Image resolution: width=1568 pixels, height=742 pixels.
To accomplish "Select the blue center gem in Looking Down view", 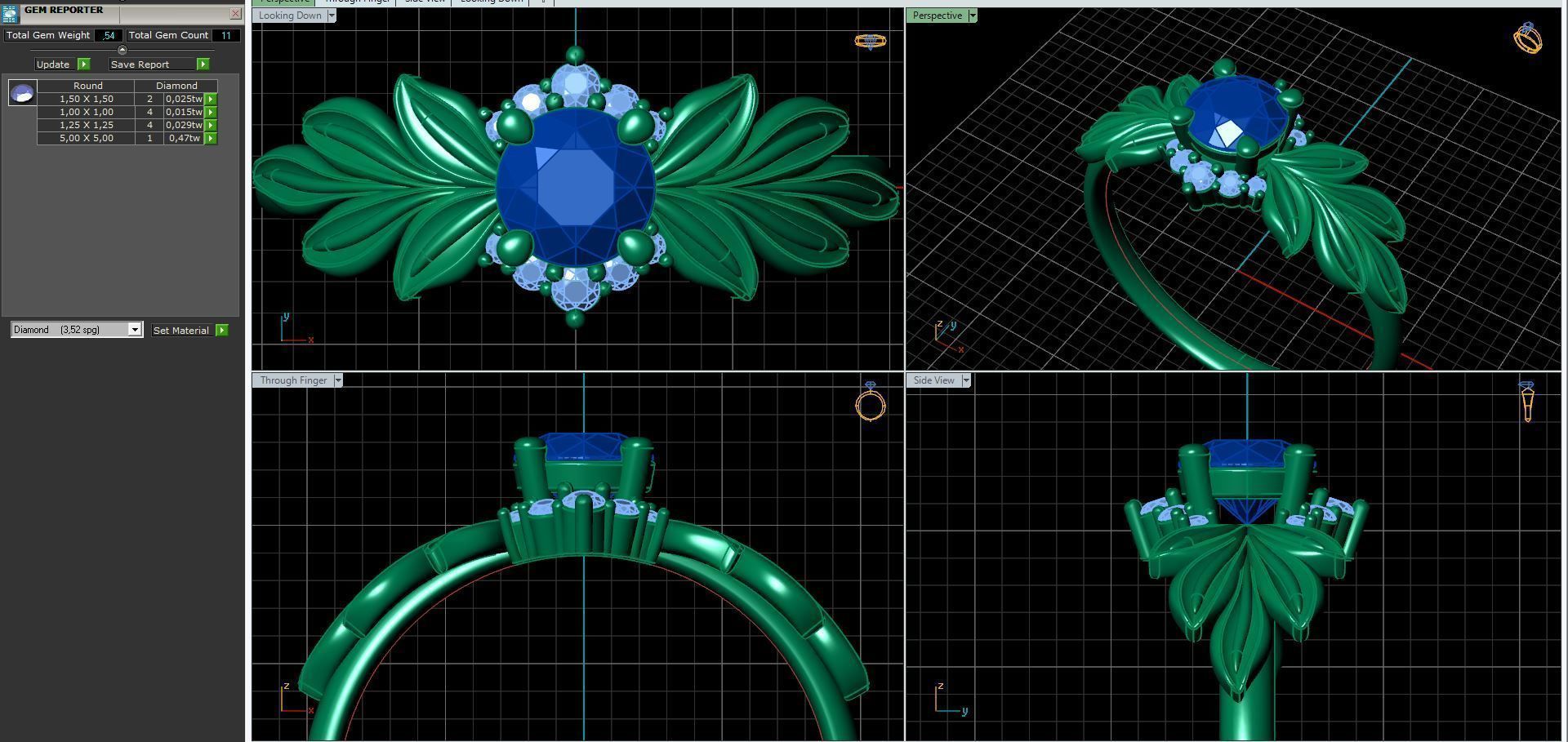I will 576,189.
